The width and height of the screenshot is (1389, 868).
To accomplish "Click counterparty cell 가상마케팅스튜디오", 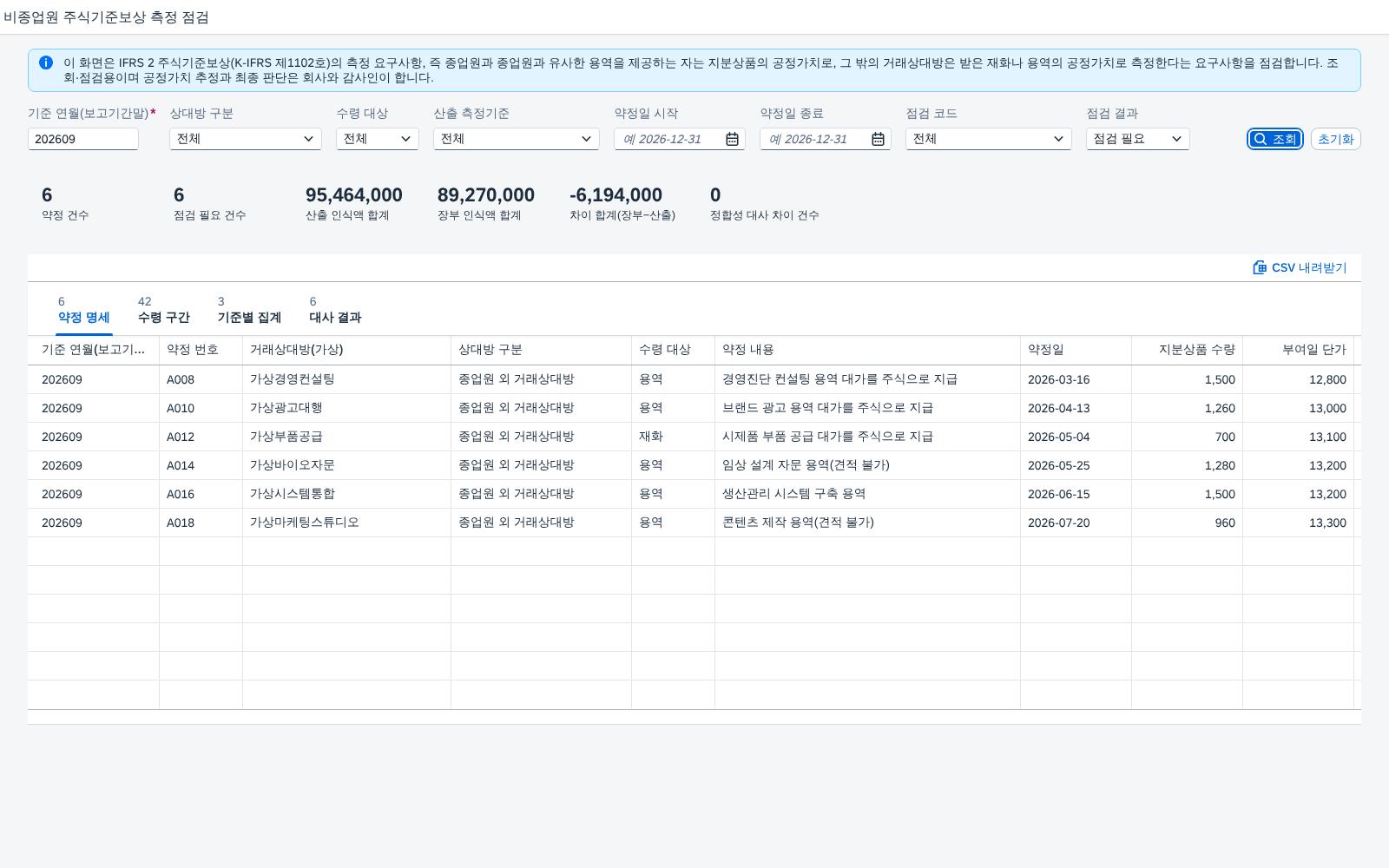I will 346,523.
